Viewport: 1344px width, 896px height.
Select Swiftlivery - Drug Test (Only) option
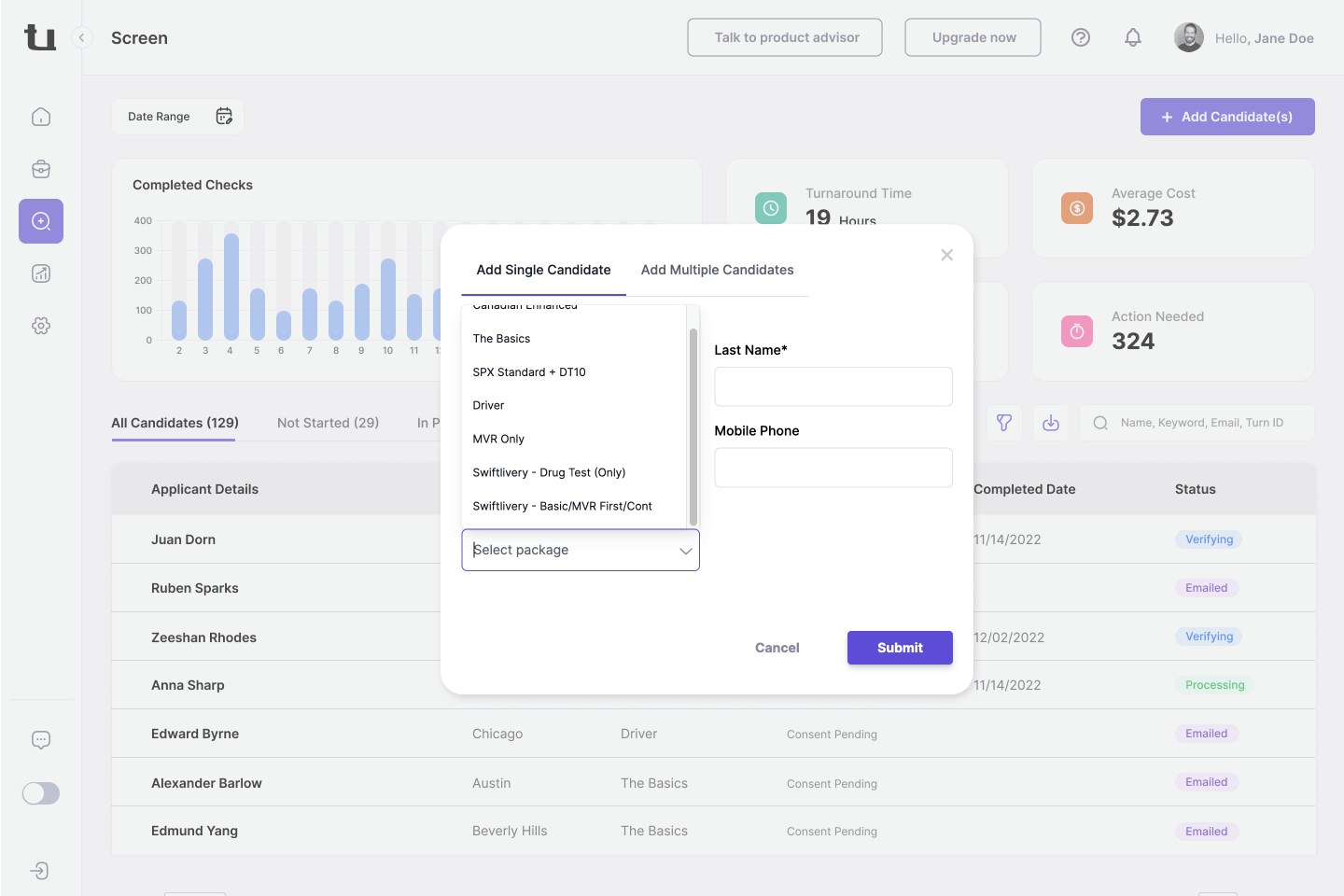point(549,472)
